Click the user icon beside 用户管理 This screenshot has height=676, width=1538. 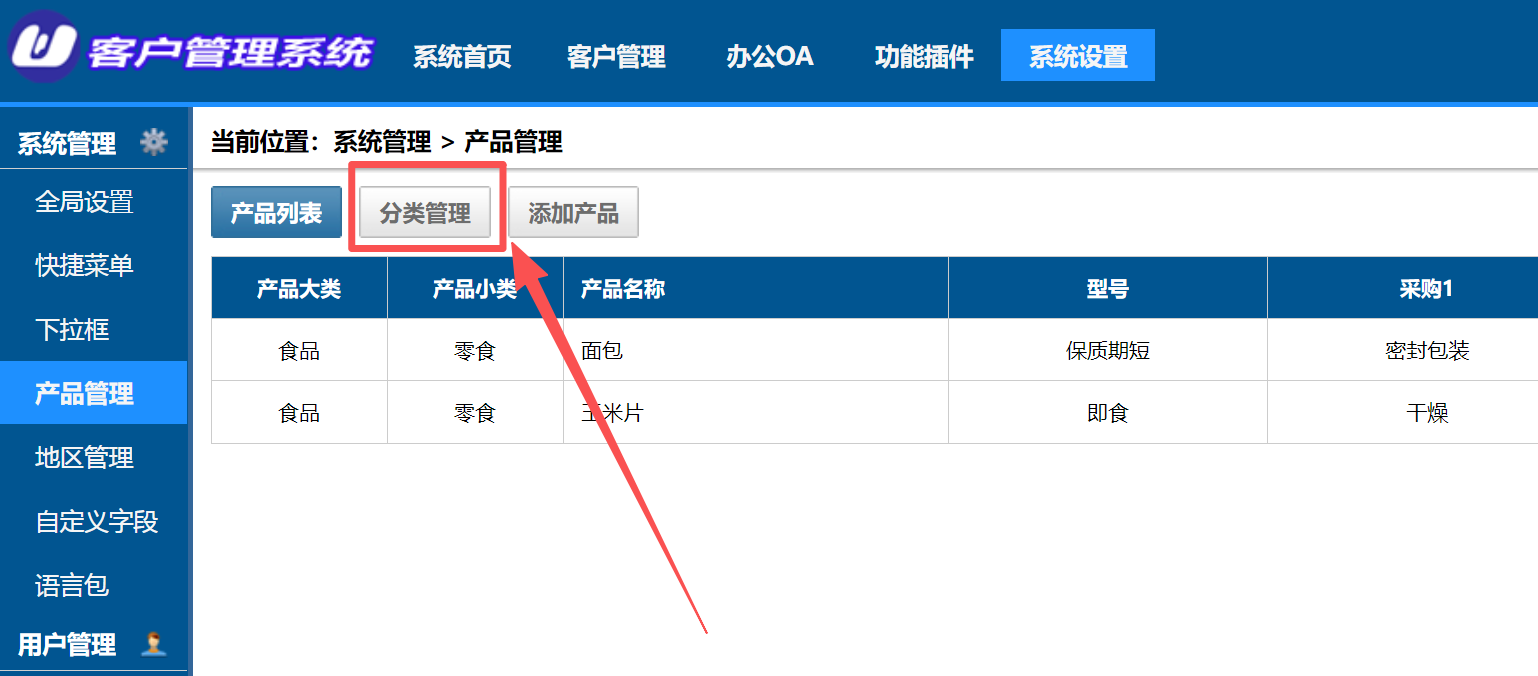point(153,643)
